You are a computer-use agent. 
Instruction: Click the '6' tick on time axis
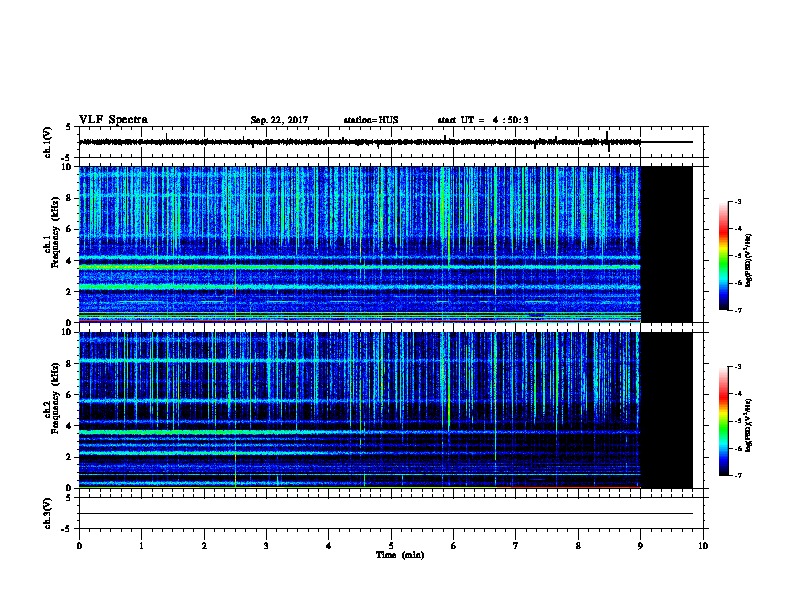(x=454, y=546)
